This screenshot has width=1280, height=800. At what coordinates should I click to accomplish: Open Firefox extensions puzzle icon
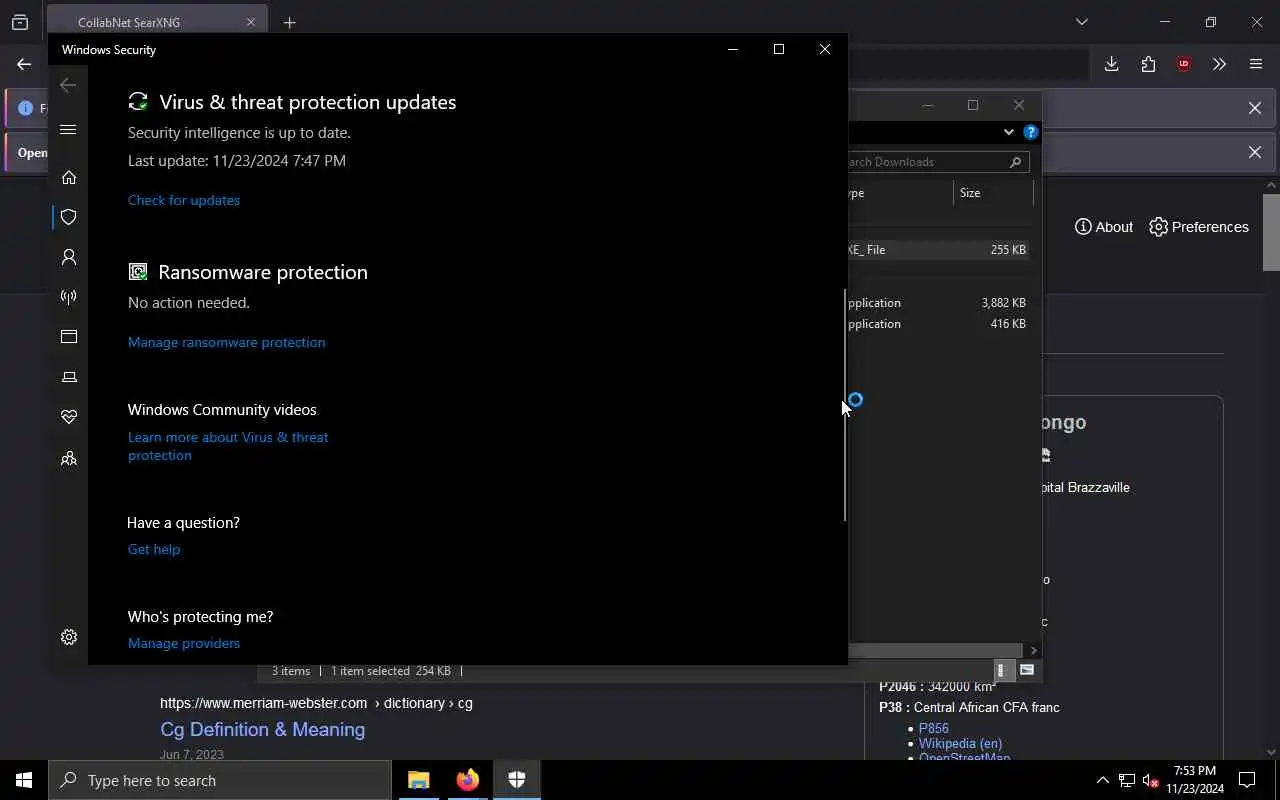(x=1148, y=64)
